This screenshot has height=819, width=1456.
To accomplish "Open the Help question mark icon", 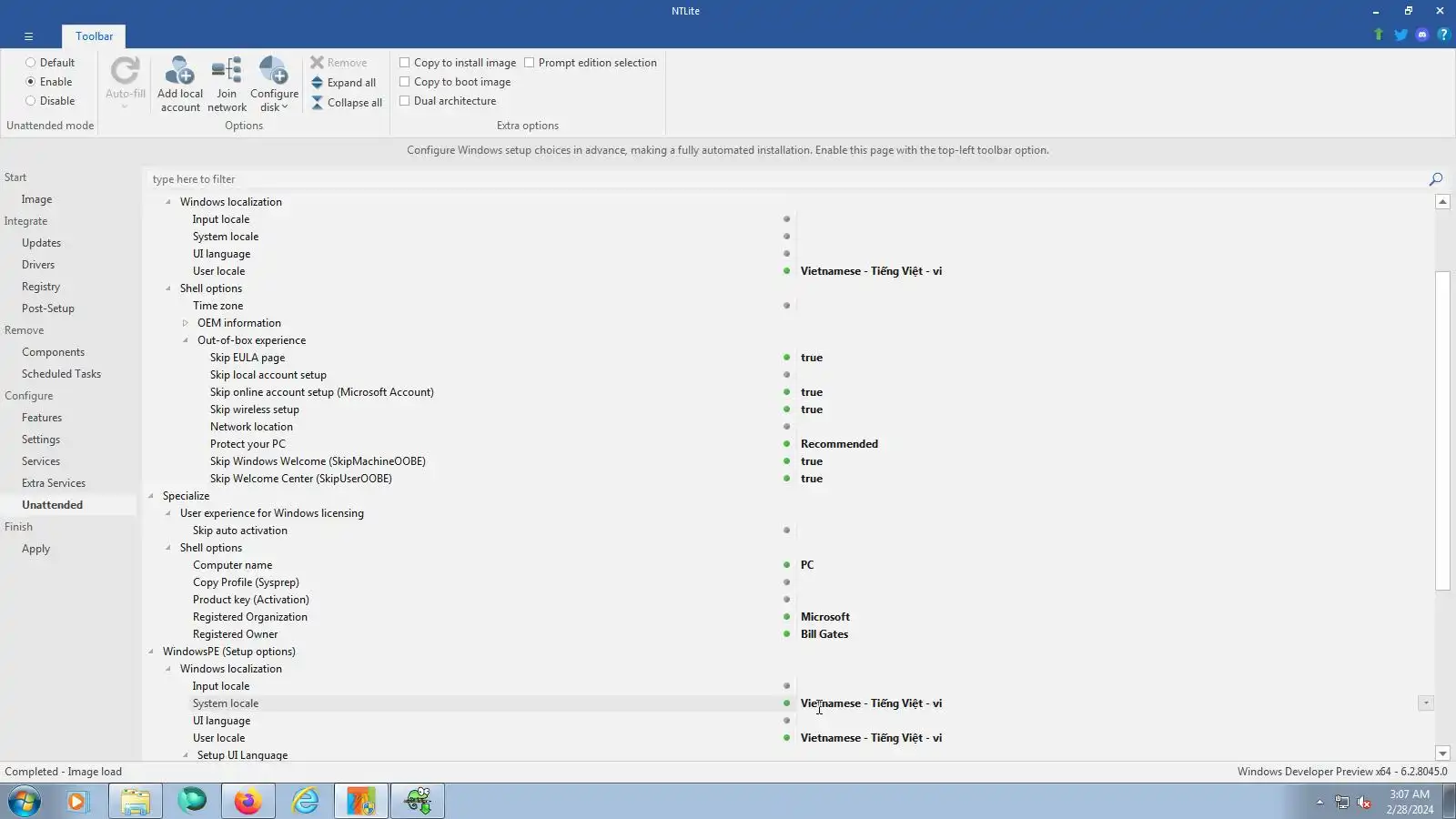I will click(1443, 35).
